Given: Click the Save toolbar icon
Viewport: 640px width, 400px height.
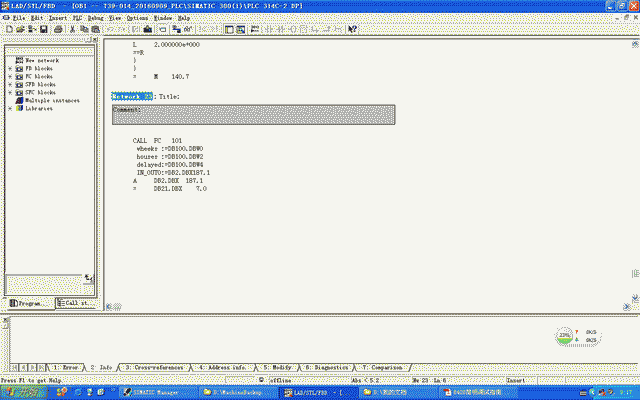Looking at the screenshot, I should tap(44, 29).
